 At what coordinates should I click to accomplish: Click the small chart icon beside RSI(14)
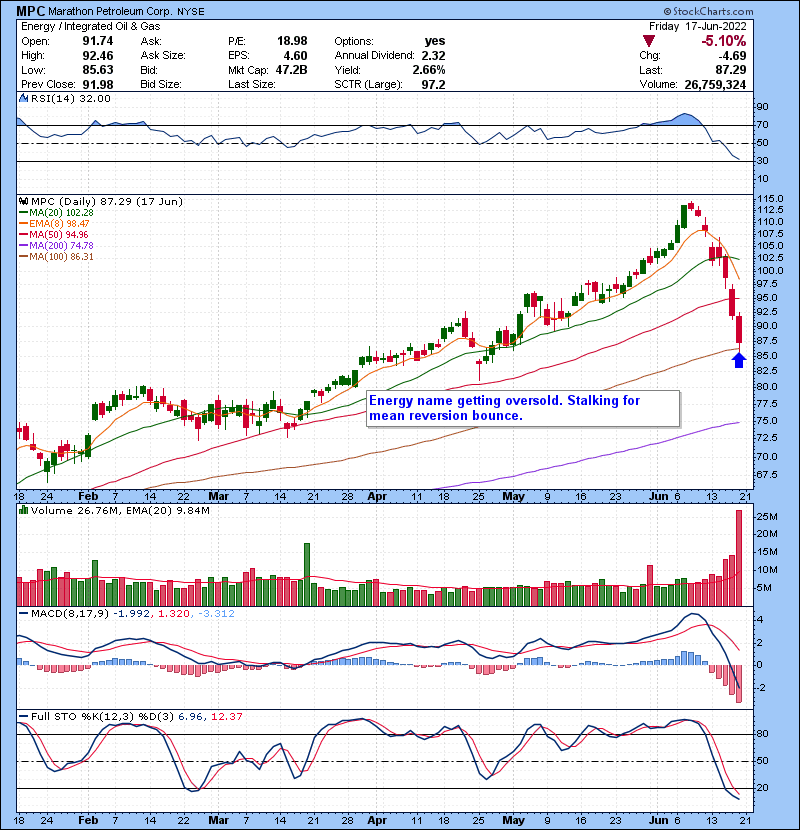(23, 98)
